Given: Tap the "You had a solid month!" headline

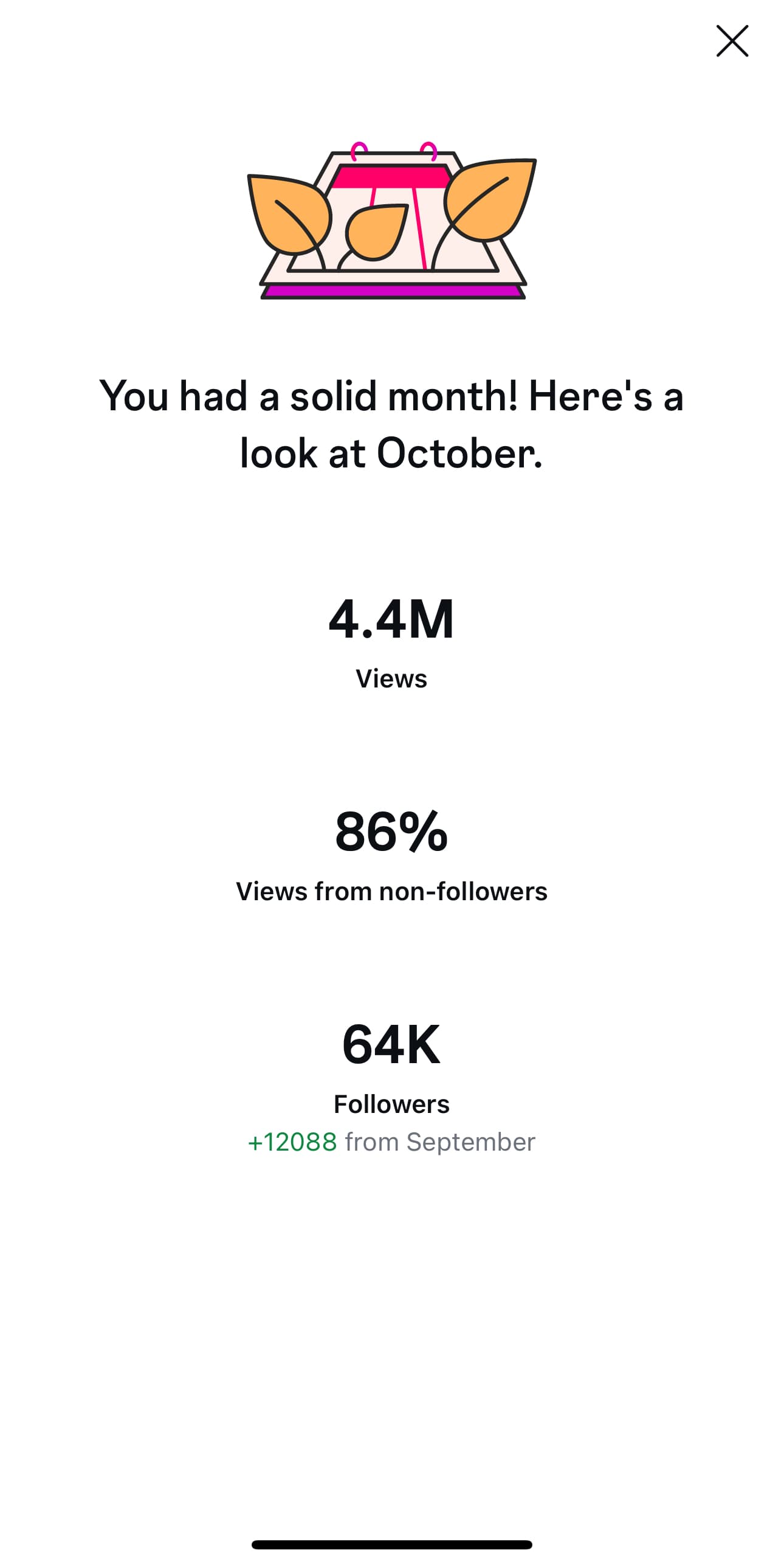Looking at the screenshot, I should tap(391, 396).
